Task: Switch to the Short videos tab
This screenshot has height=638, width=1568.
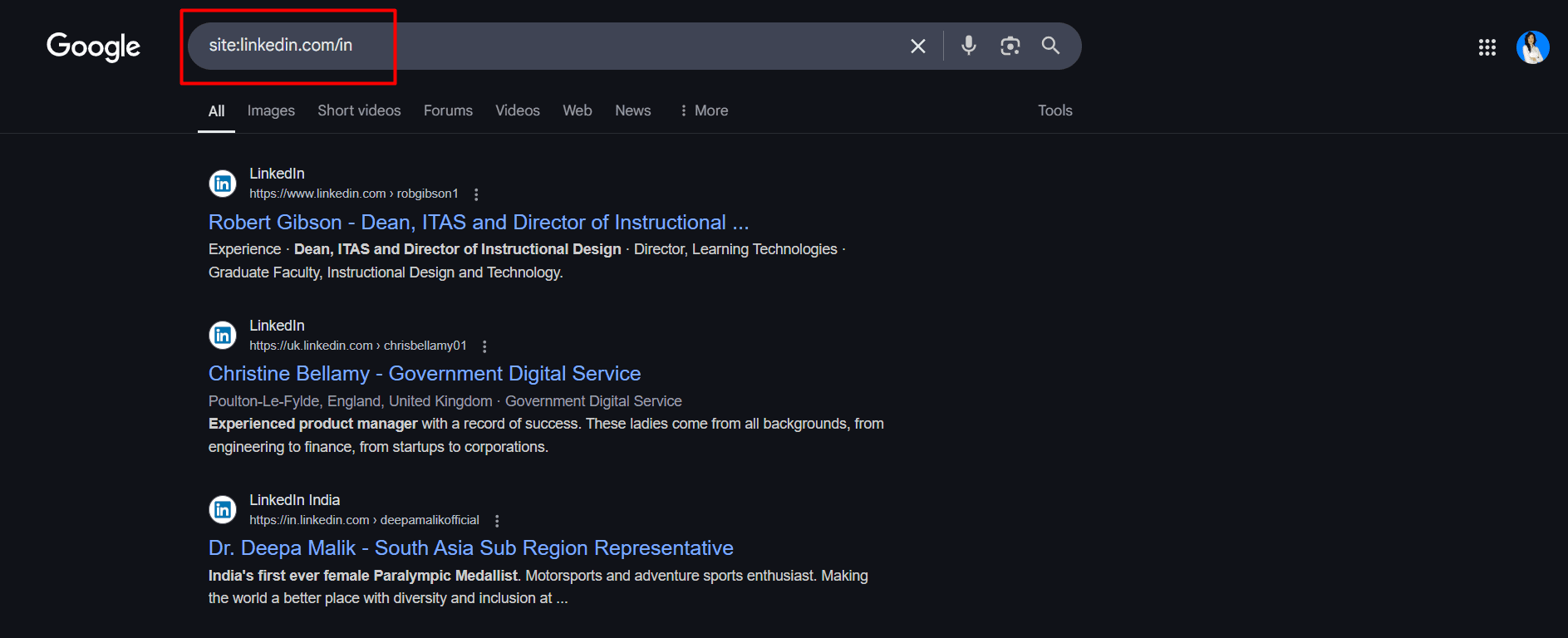Action: pyautogui.click(x=359, y=110)
